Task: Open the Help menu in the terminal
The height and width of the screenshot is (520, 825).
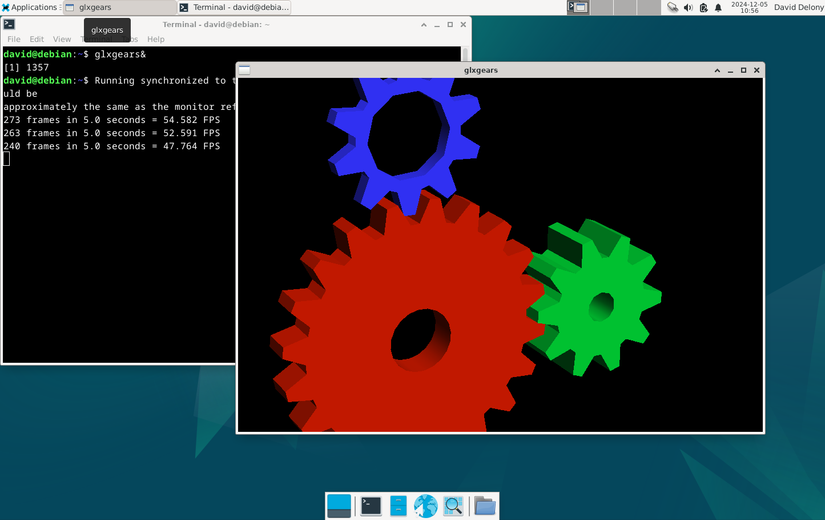Action: pos(155,39)
